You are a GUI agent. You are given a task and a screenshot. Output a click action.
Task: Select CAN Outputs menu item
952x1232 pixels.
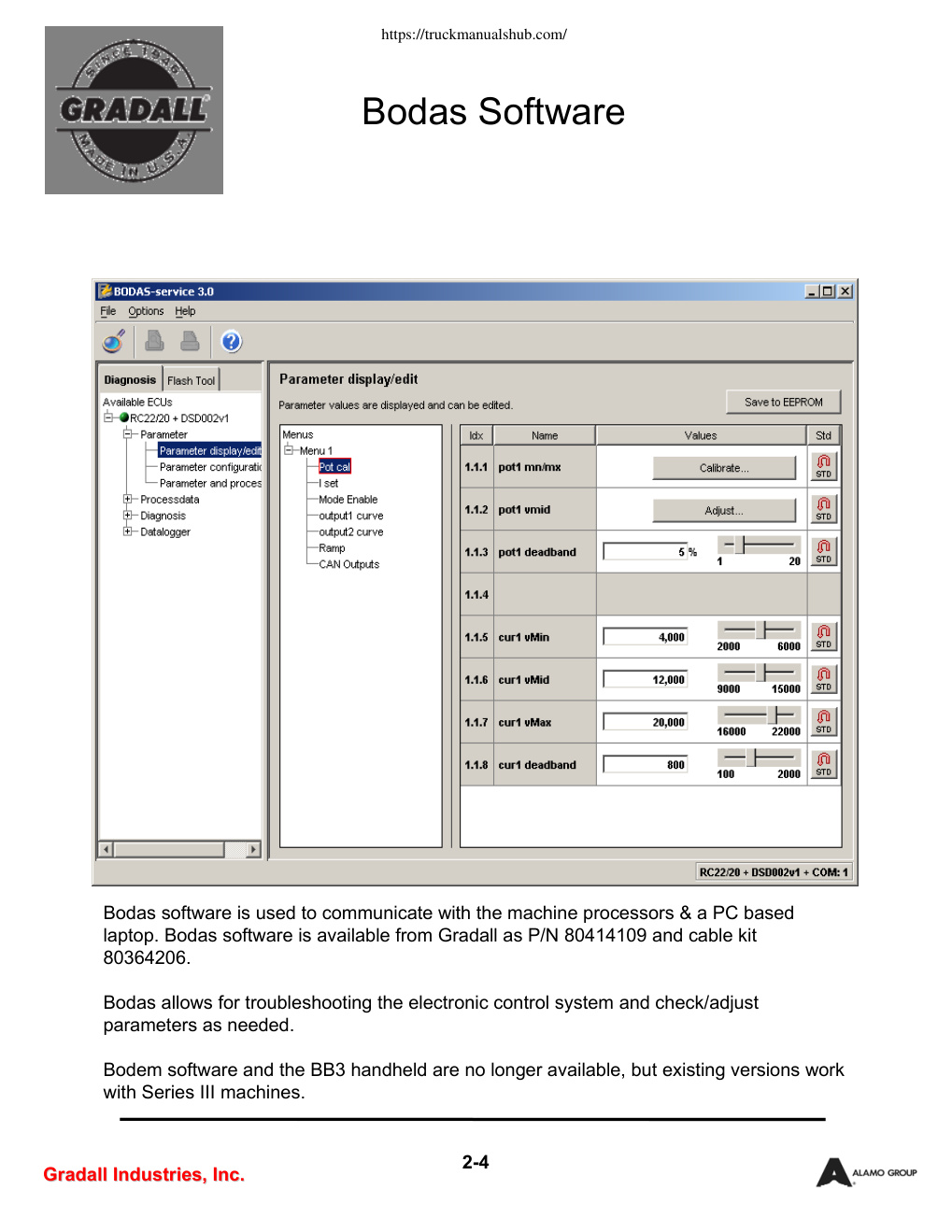(349, 564)
